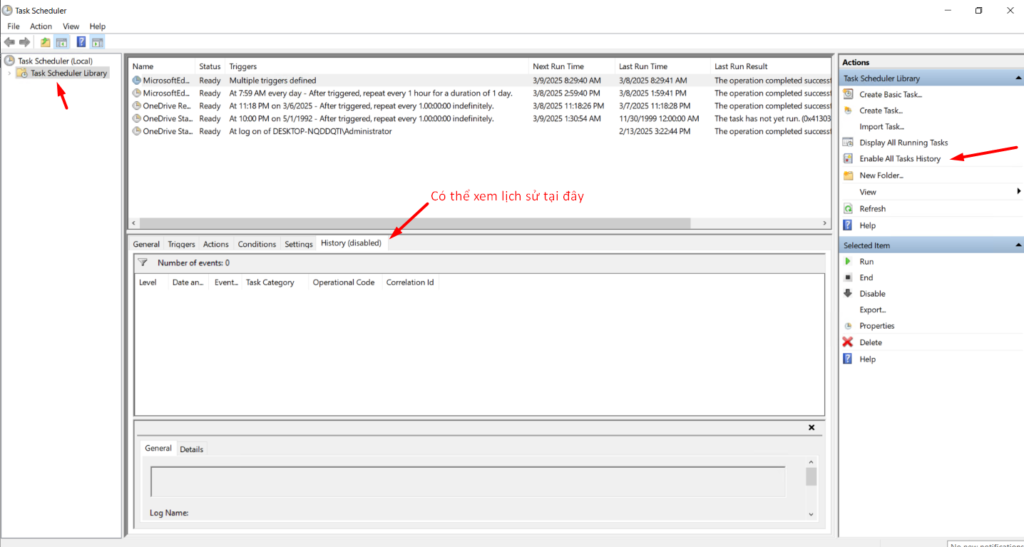The width and height of the screenshot is (1024, 547).
Task: Open the Details tab in the event pane
Action: [191, 449]
